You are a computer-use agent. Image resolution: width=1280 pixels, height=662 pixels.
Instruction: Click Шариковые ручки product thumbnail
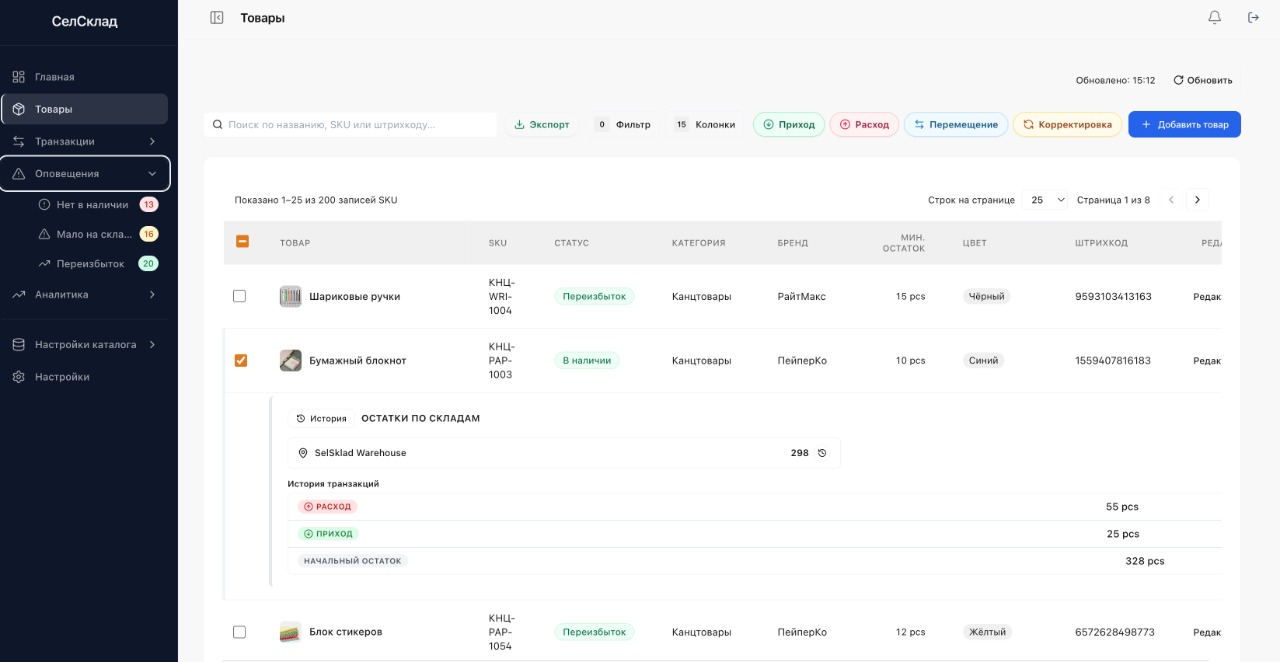(x=290, y=297)
